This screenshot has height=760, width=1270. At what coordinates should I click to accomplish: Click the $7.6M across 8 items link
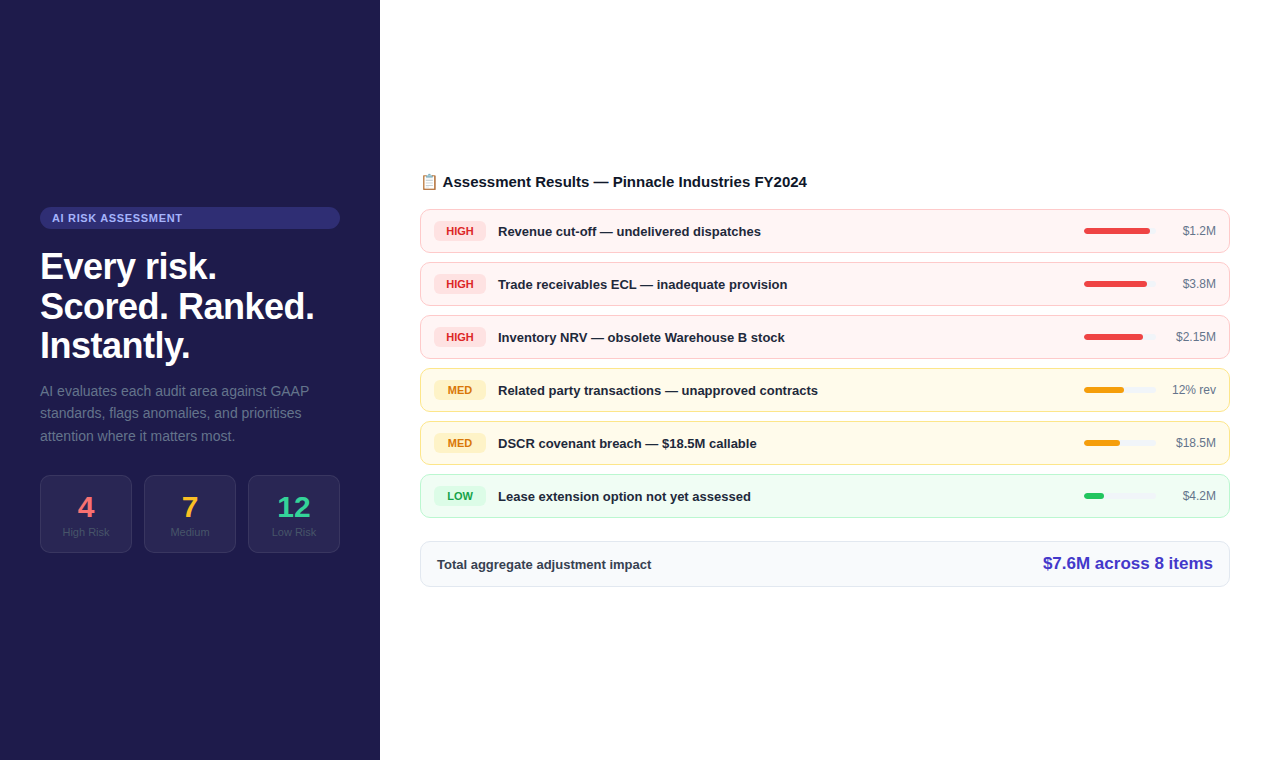tap(1128, 563)
